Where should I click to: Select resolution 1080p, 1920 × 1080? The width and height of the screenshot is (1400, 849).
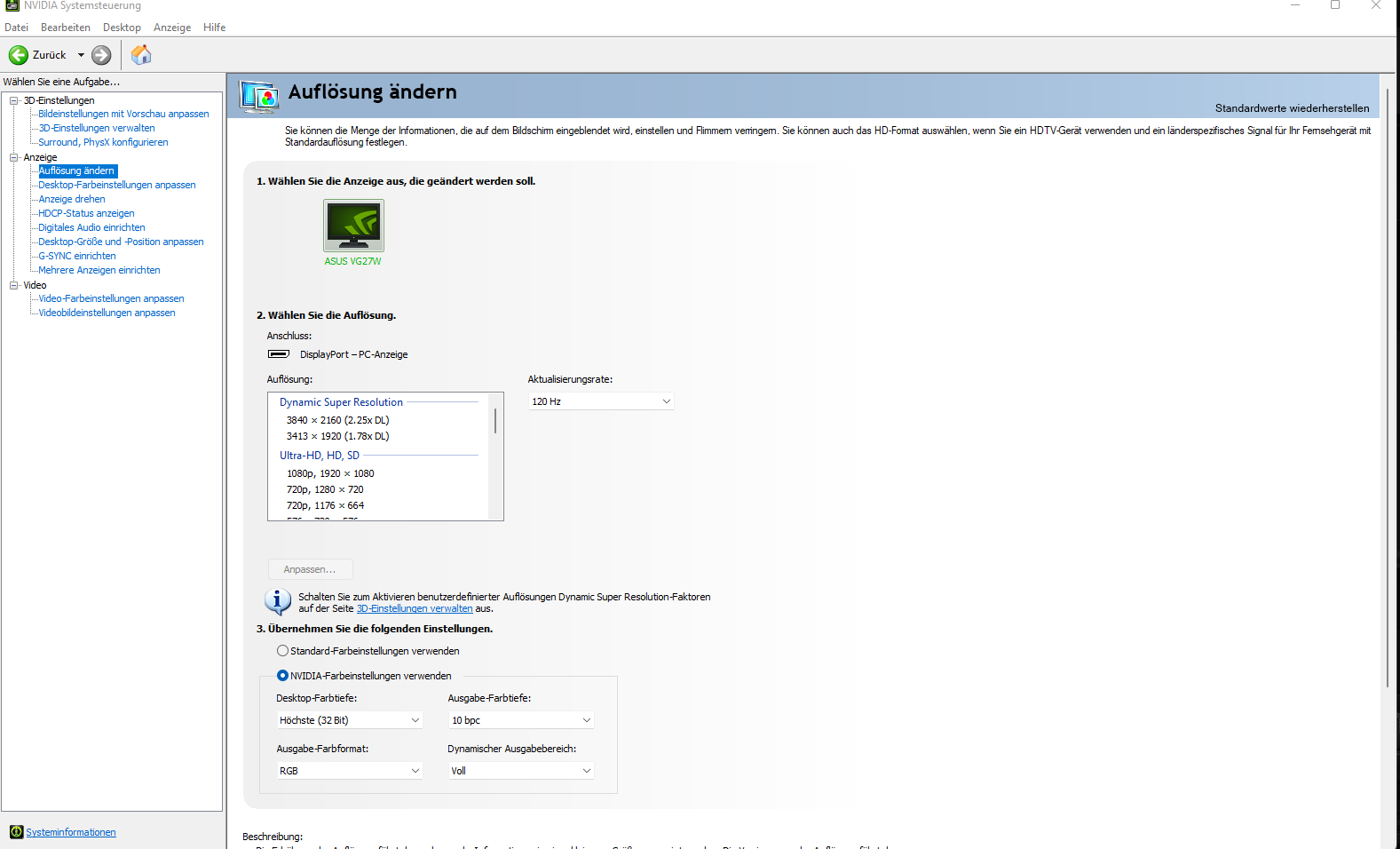[x=330, y=473]
